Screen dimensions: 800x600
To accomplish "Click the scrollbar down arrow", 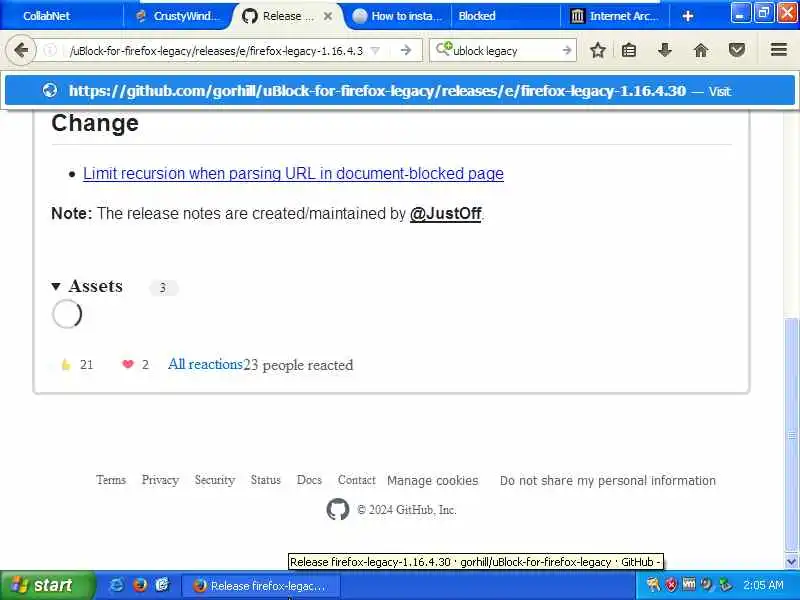I will click(x=791, y=562).
